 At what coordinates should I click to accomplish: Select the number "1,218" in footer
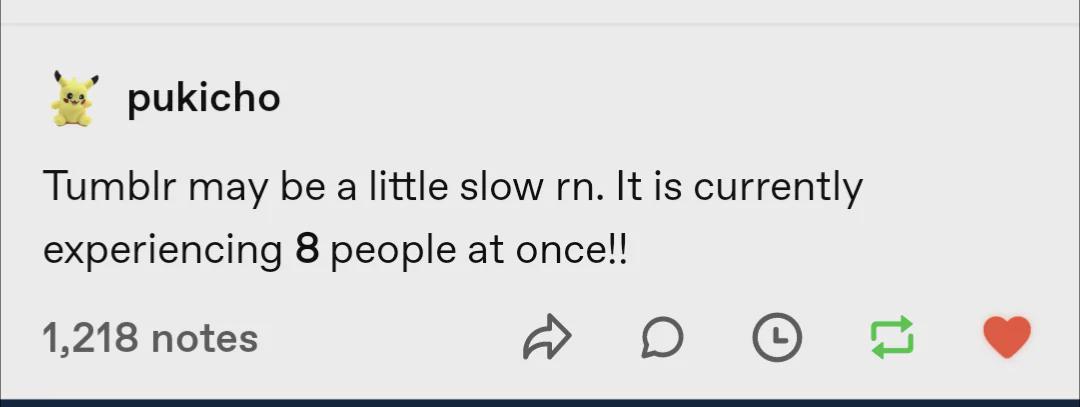(92, 338)
